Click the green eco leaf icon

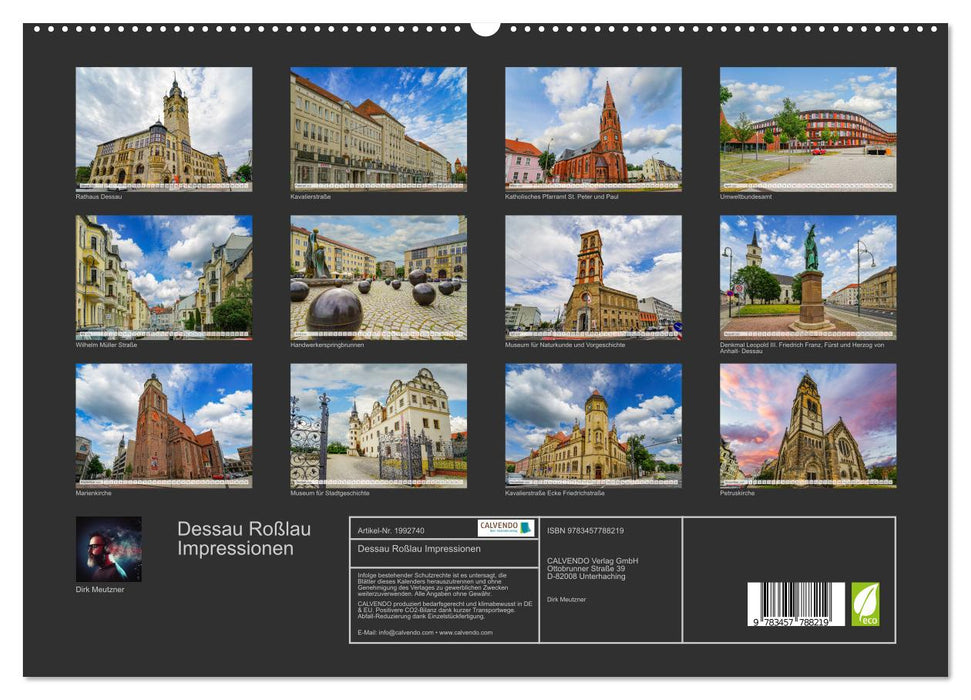pos(865,603)
